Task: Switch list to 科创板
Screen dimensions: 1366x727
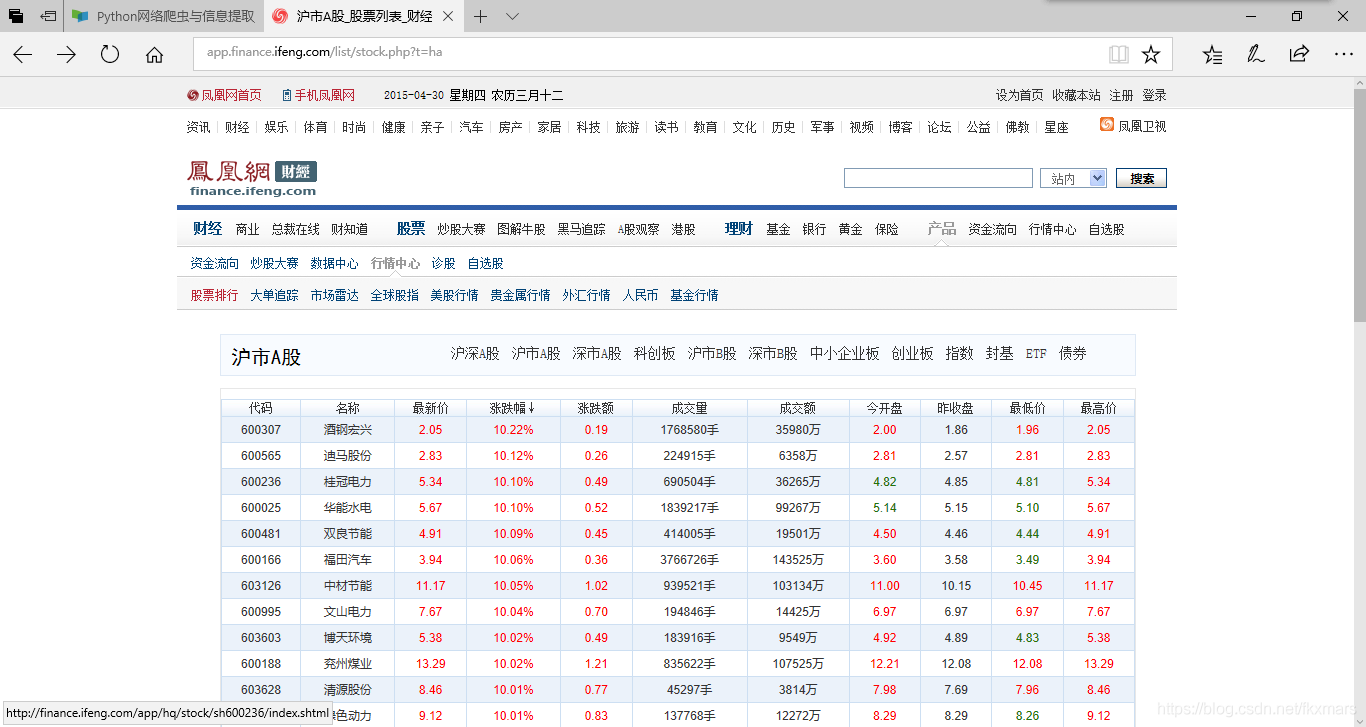Action: [x=655, y=353]
